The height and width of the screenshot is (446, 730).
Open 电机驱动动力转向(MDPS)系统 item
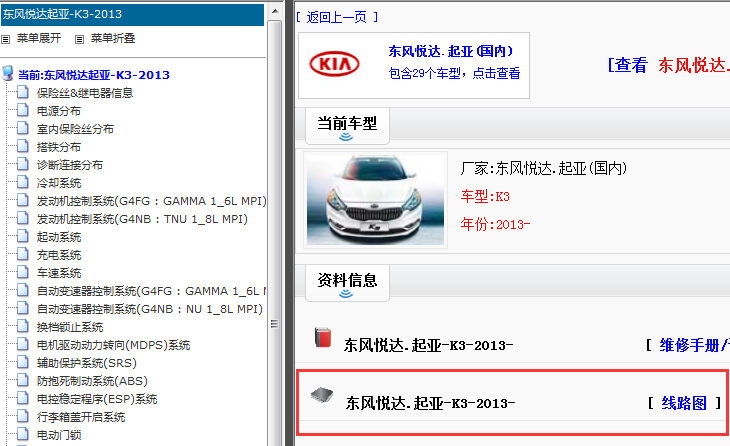pos(114,345)
